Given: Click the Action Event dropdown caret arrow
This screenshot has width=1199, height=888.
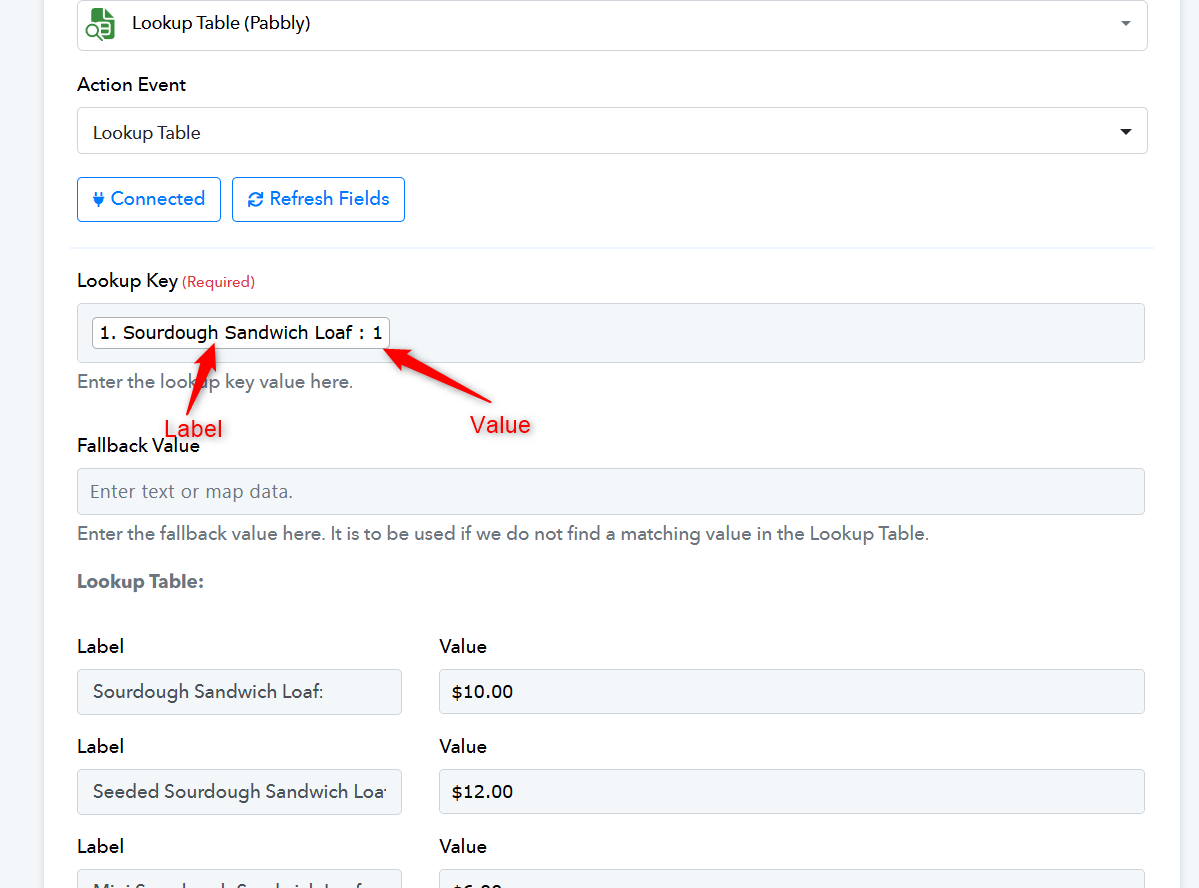Looking at the screenshot, I should (1126, 132).
